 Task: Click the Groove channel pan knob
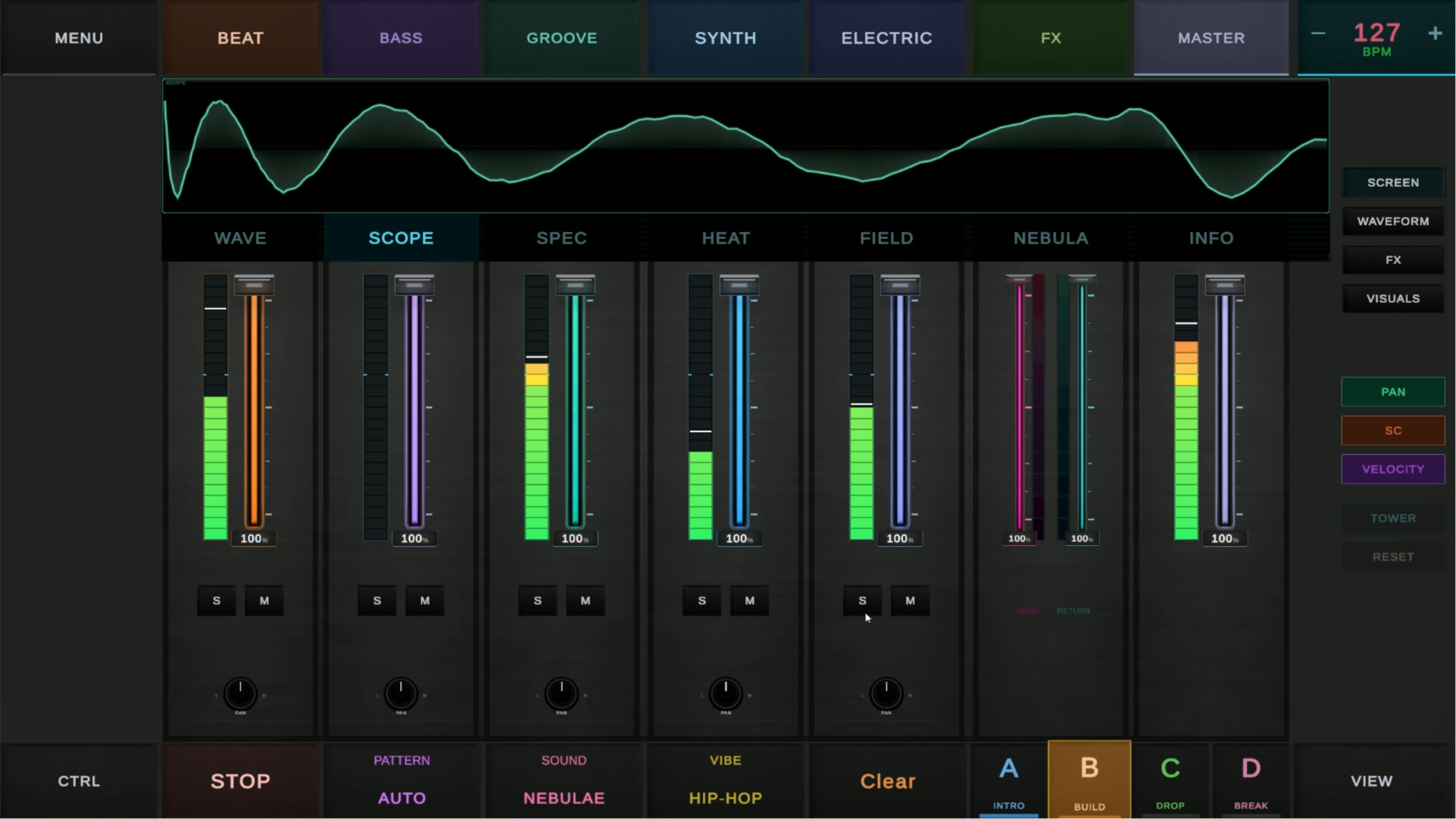[562, 693]
